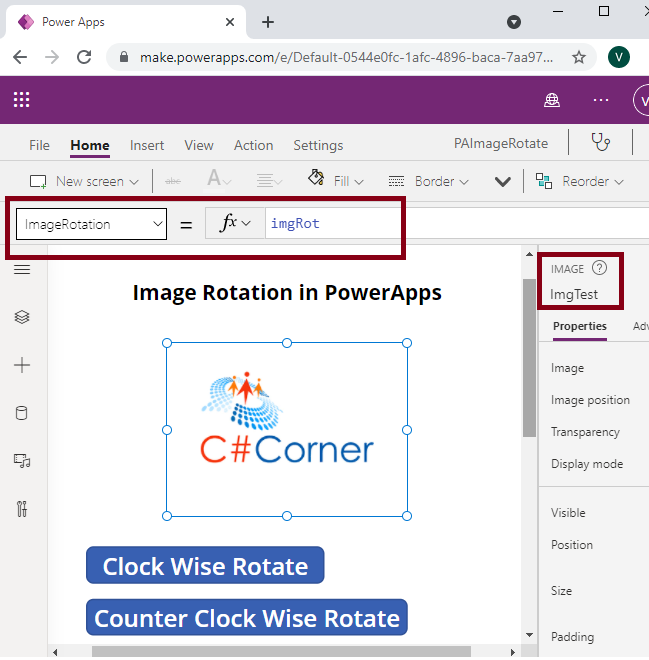Screen dimensions: 649x660
Task: Click the Fill paint bucket icon
Action: pos(316,178)
